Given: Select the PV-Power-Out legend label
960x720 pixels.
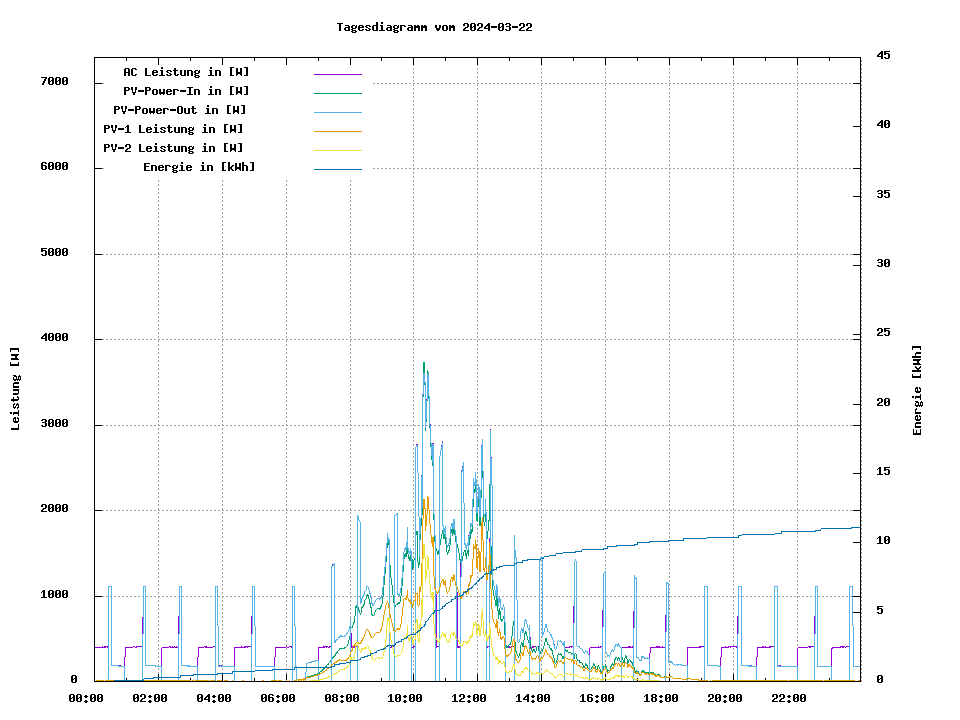Looking at the screenshot, I should (180, 110).
